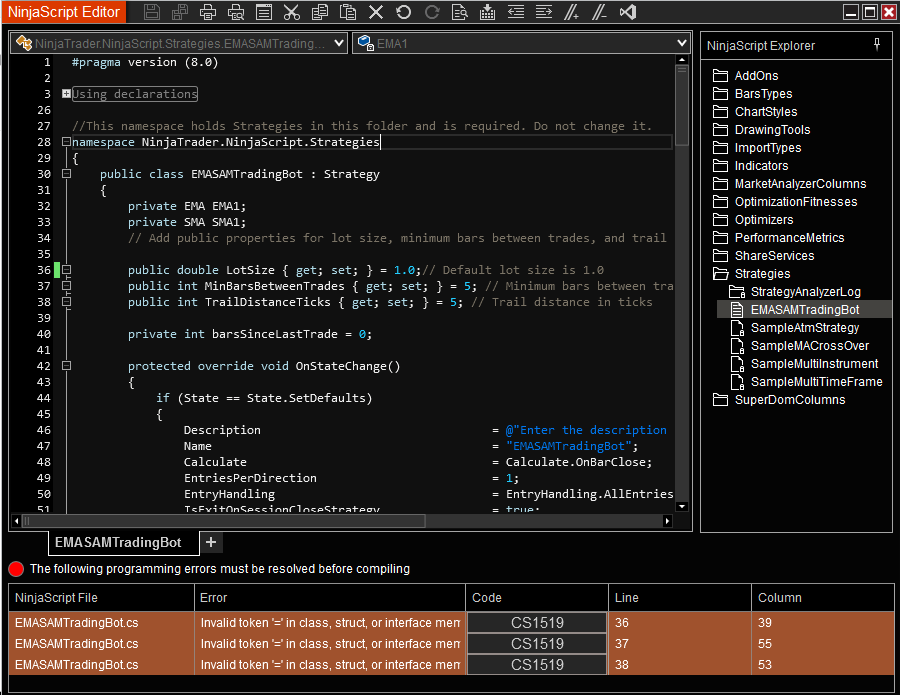900x695 pixels.
Task: Click the Paste clipboard icon
Action: [348, 13]
